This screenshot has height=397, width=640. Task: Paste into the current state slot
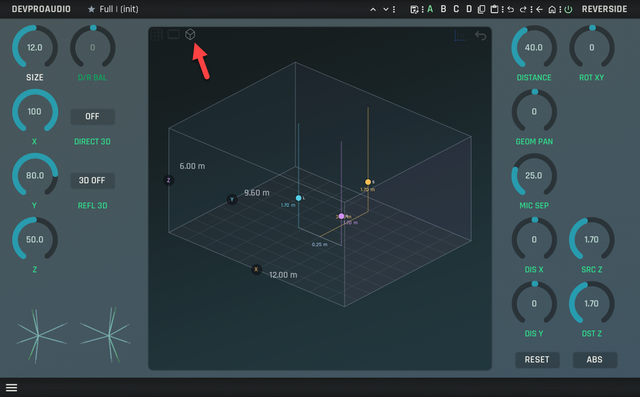(494, 9)
